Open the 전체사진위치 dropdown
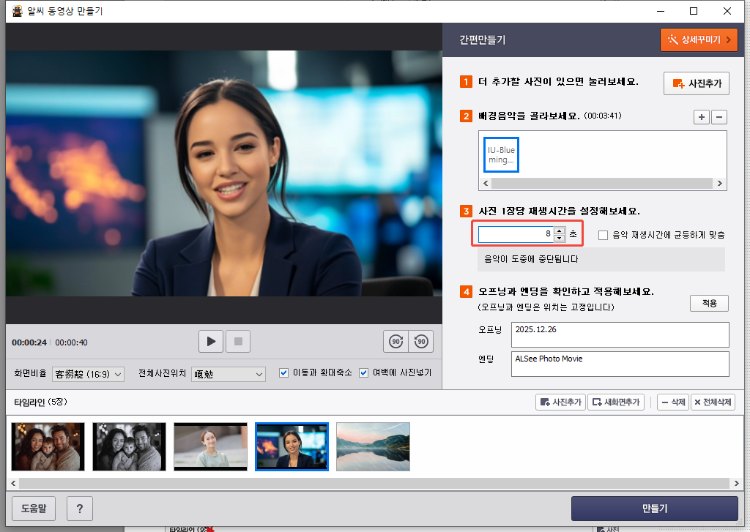750x532 pixels. point(230,374)
